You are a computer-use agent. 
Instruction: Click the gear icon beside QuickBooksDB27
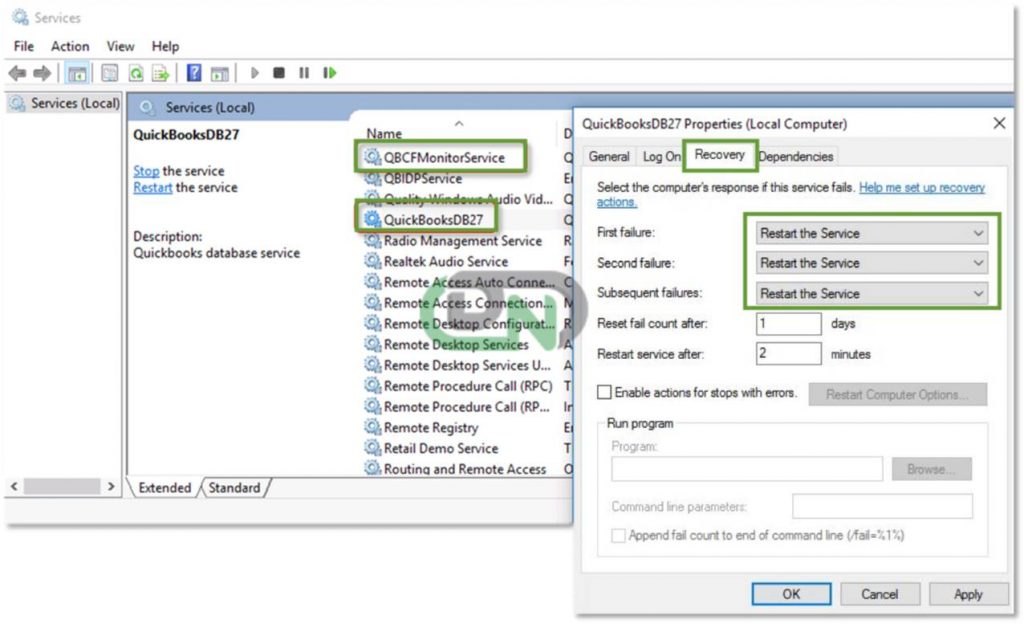(x=372, y=219)
